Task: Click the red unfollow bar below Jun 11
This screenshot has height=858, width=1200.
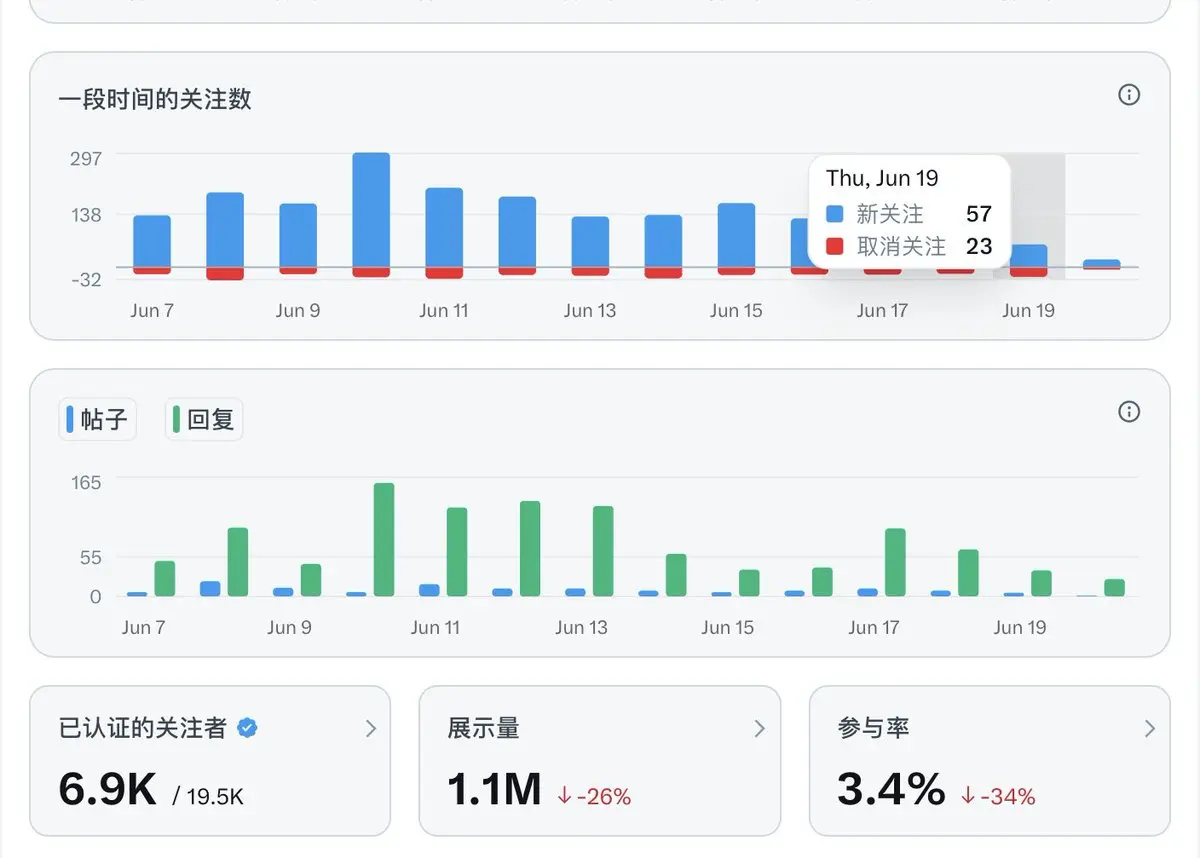Action: pos(444,273)
